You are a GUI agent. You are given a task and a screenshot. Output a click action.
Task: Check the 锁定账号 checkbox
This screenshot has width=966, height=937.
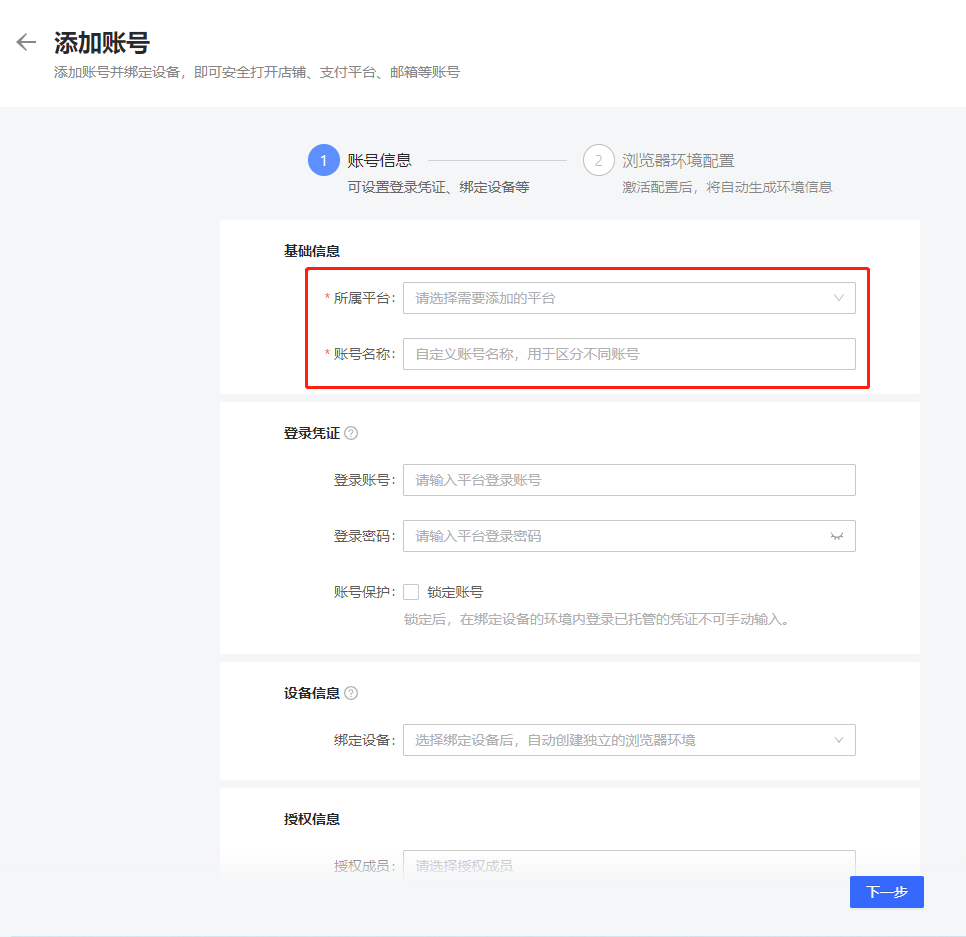coord(411,592)
